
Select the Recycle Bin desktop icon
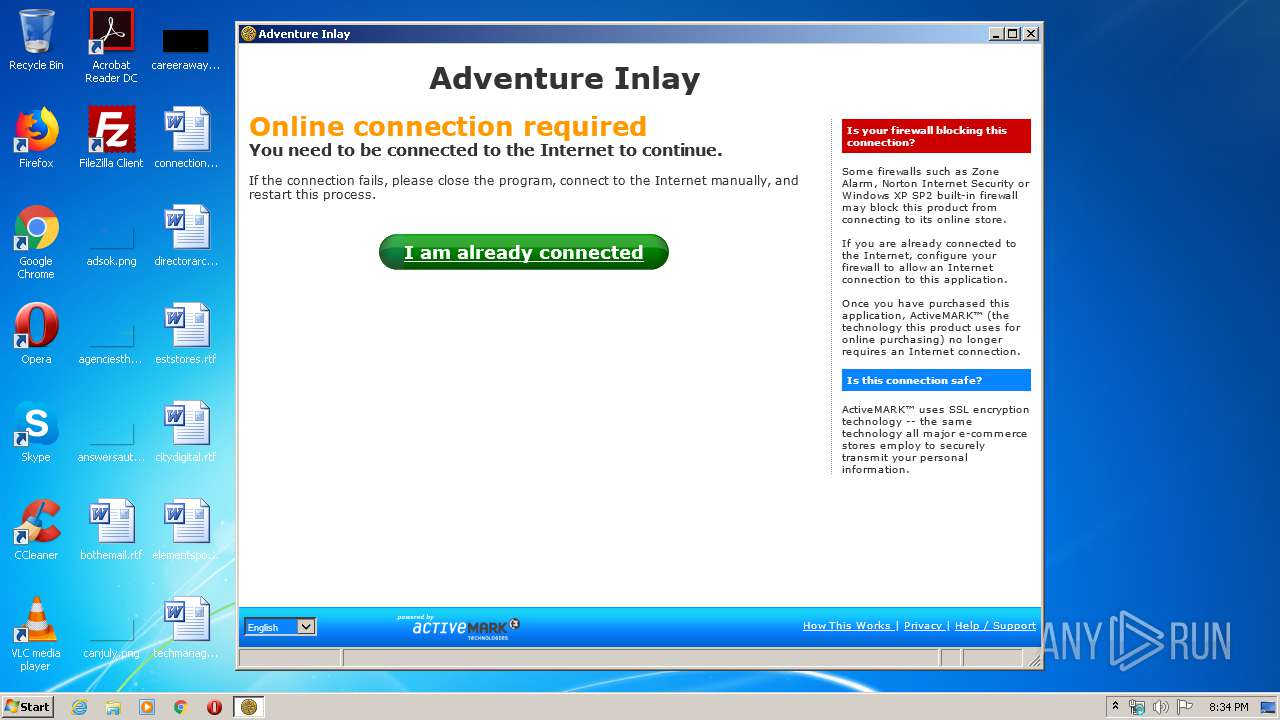click(36, 40)
